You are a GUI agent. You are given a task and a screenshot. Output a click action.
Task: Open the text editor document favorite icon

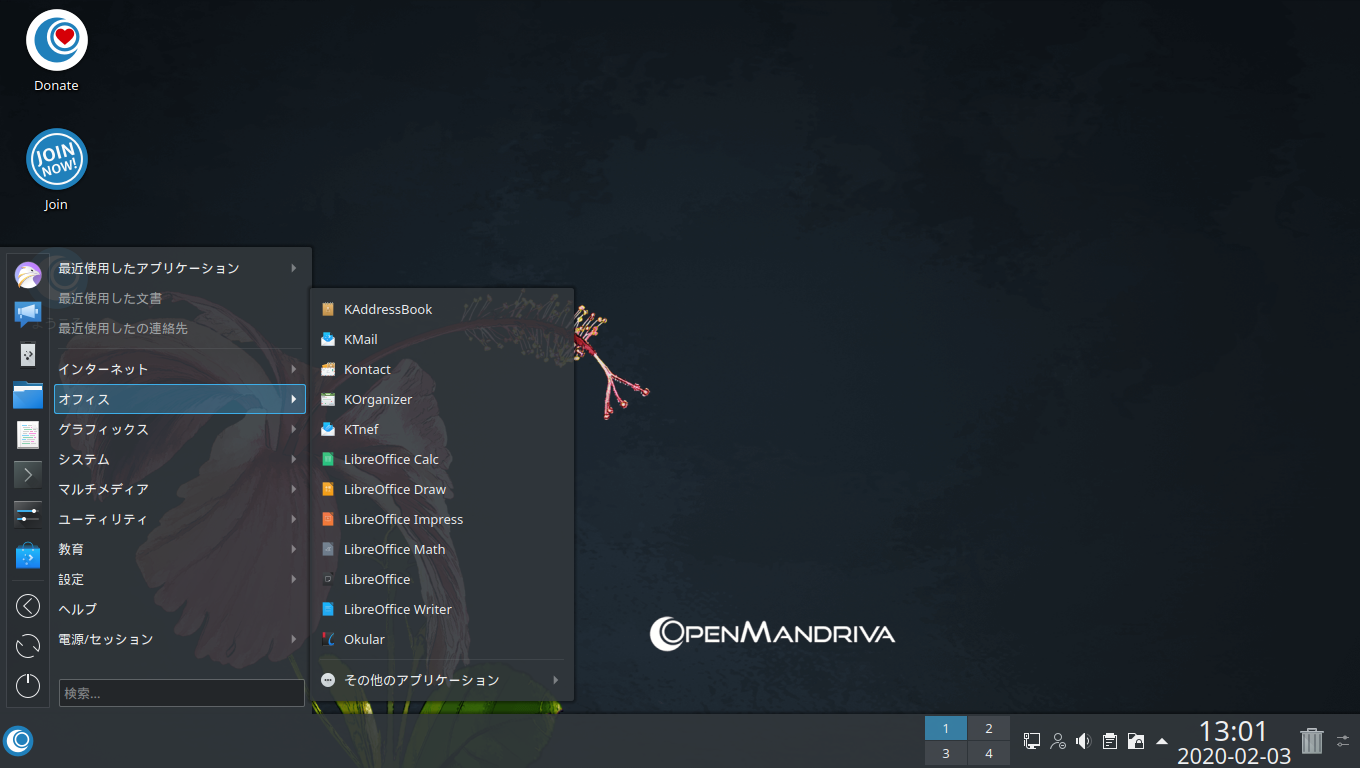coord(28,434)
